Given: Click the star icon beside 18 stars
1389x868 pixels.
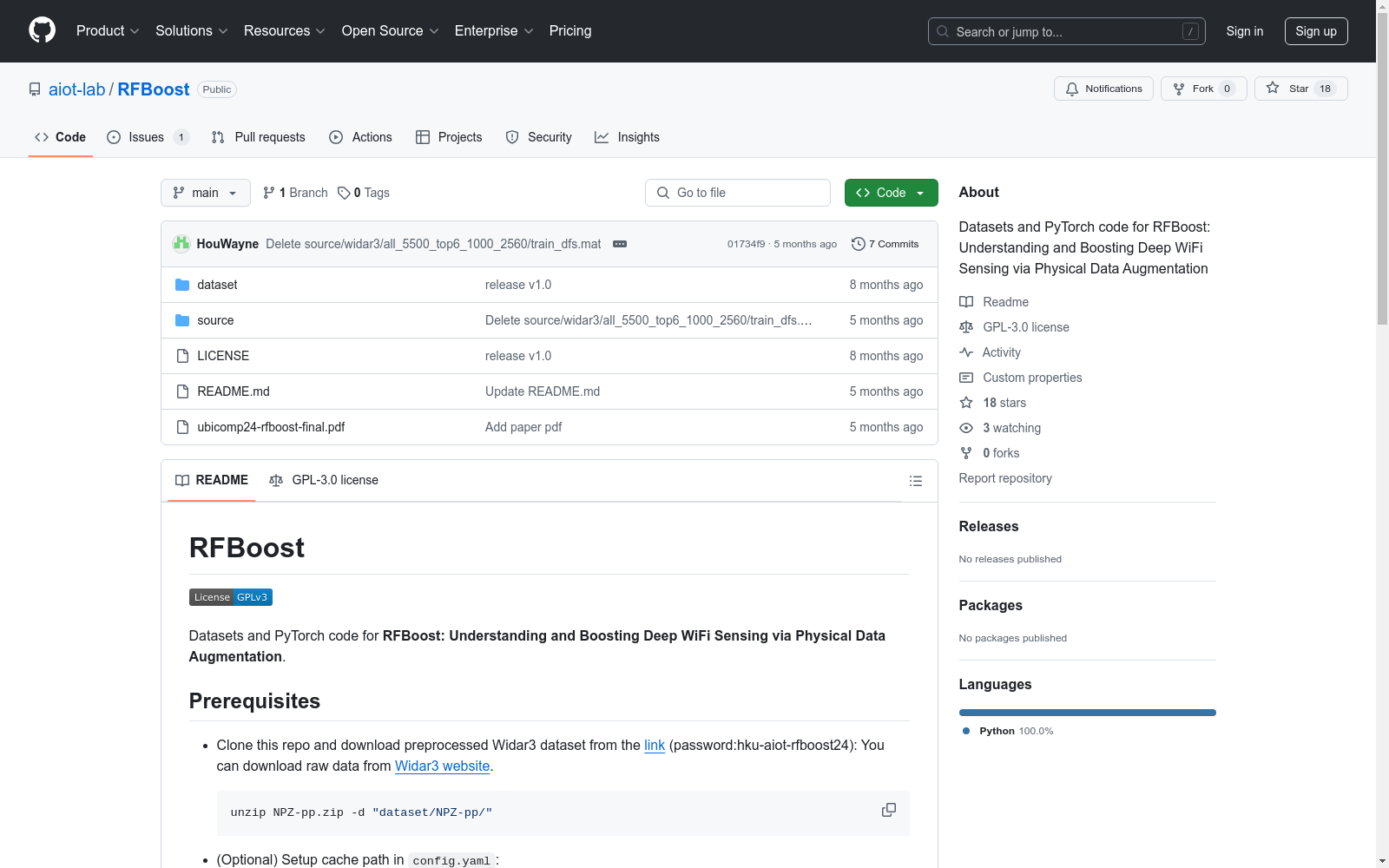Looking at the screenshot, I should [x=966, y=403].
